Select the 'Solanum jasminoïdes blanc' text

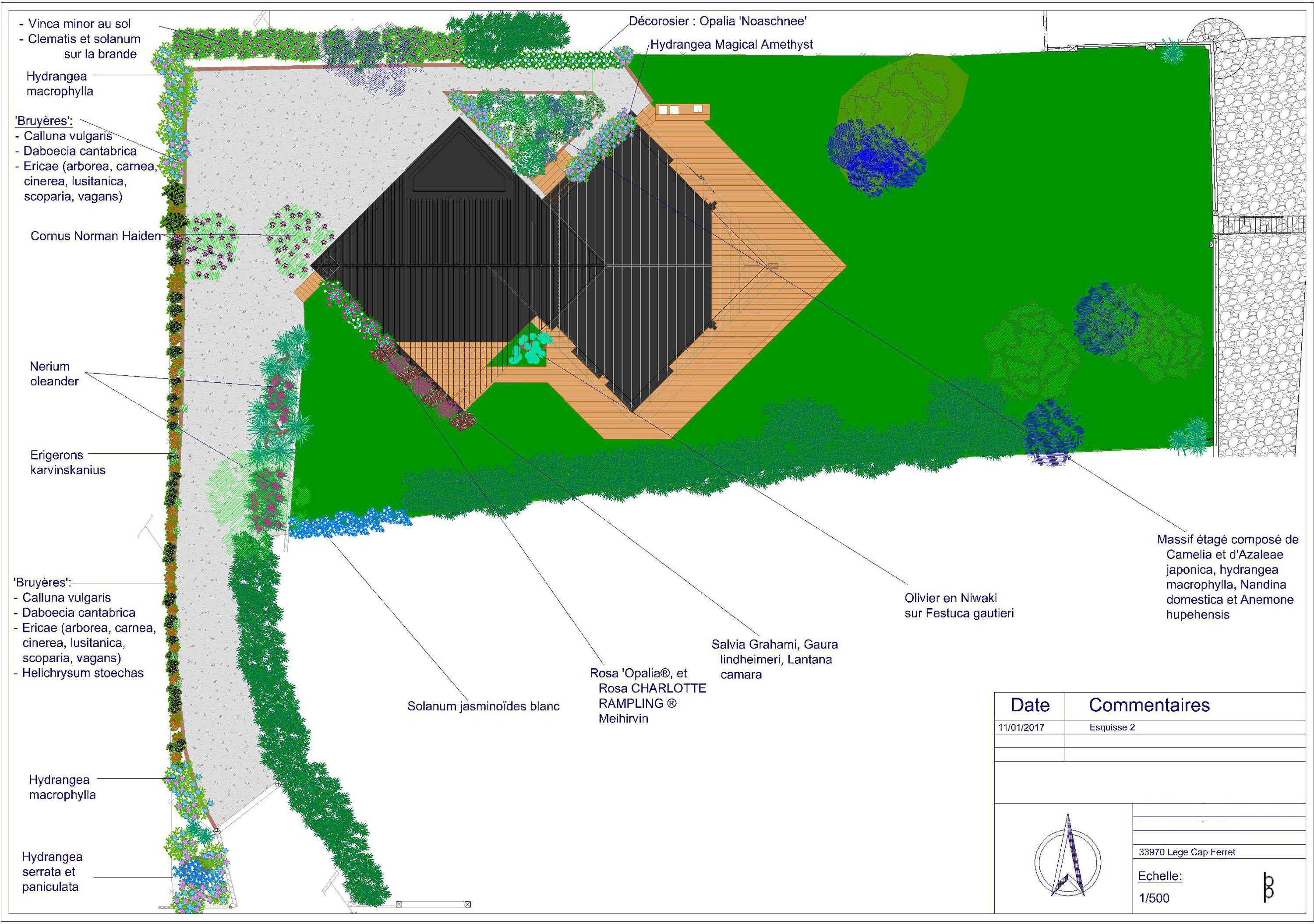pyautogui.click(x=483, y=706)
